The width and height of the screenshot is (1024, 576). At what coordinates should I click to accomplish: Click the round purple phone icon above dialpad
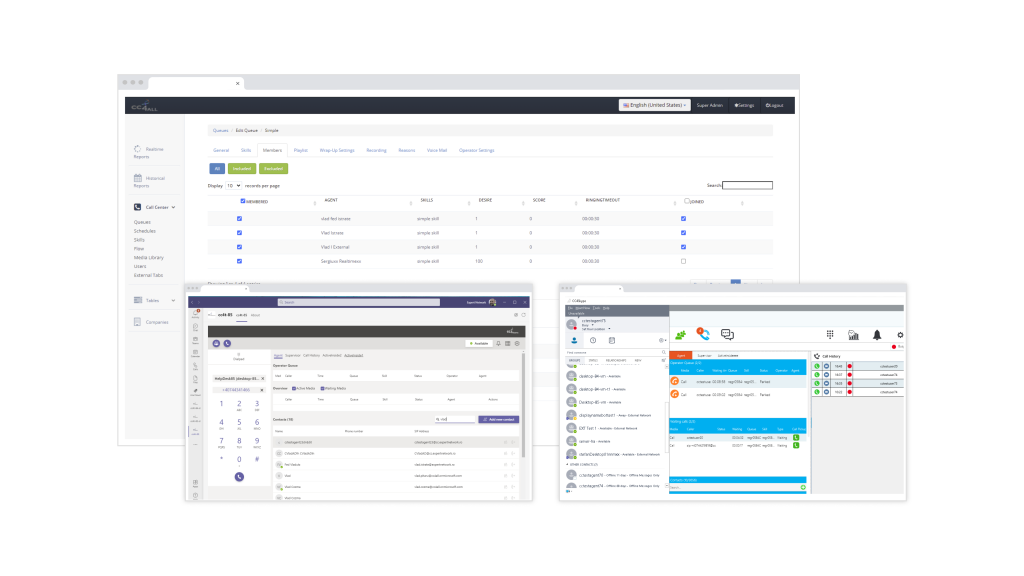click(x=227, y=344)
